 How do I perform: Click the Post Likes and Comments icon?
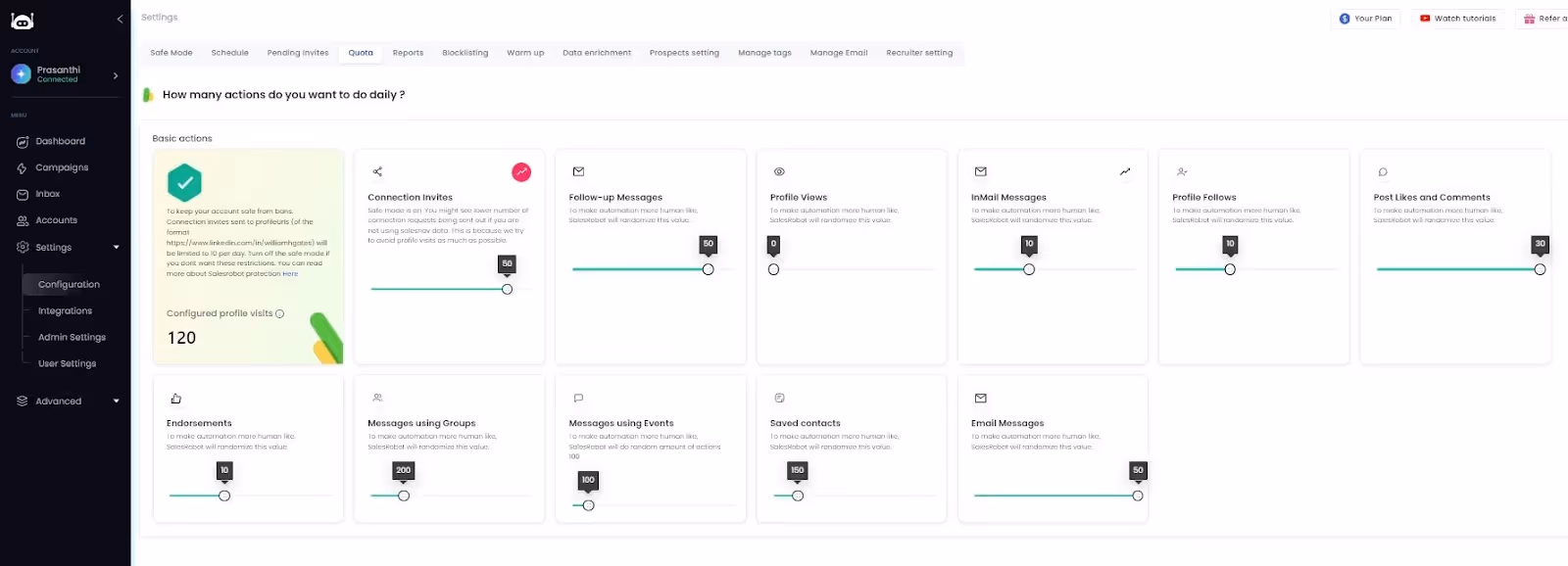[x=1383, y=171]
